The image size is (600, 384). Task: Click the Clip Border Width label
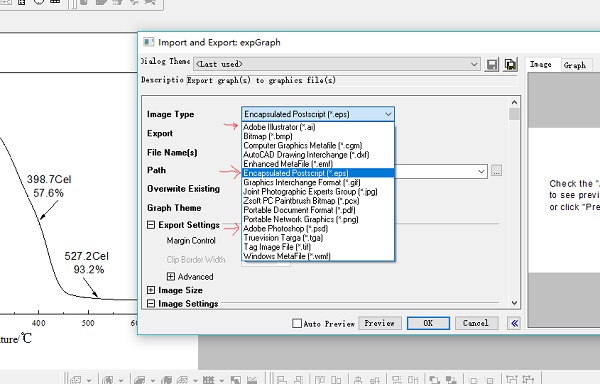click(x=196, y=260)
